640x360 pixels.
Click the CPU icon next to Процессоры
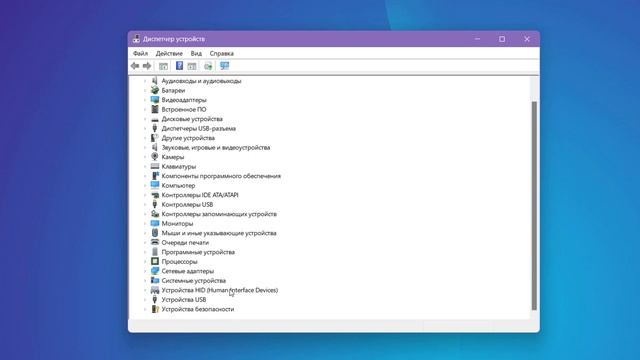pyautogui.click(x=155, y=261)
